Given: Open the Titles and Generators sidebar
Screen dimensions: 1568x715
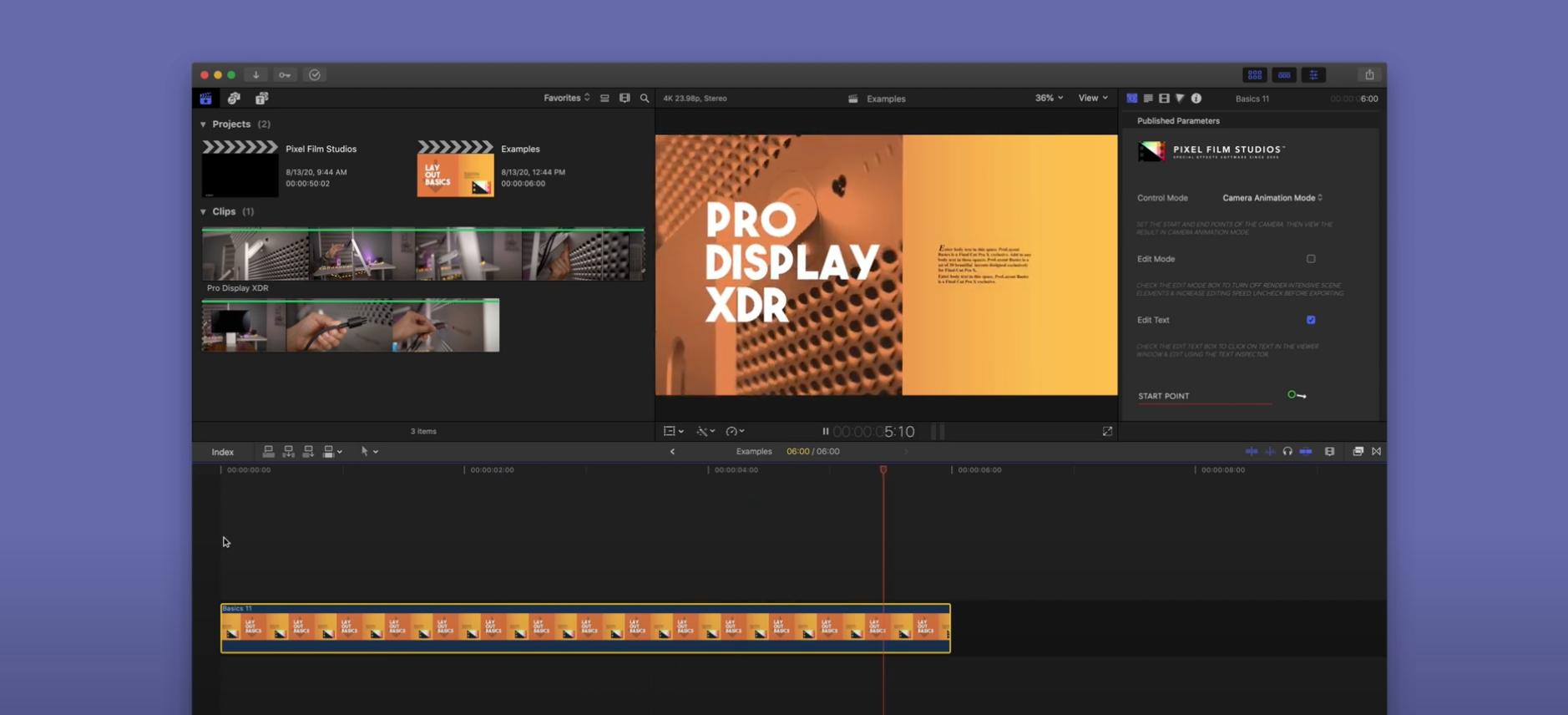Looking at the screenshot, I should coord(261,99).
